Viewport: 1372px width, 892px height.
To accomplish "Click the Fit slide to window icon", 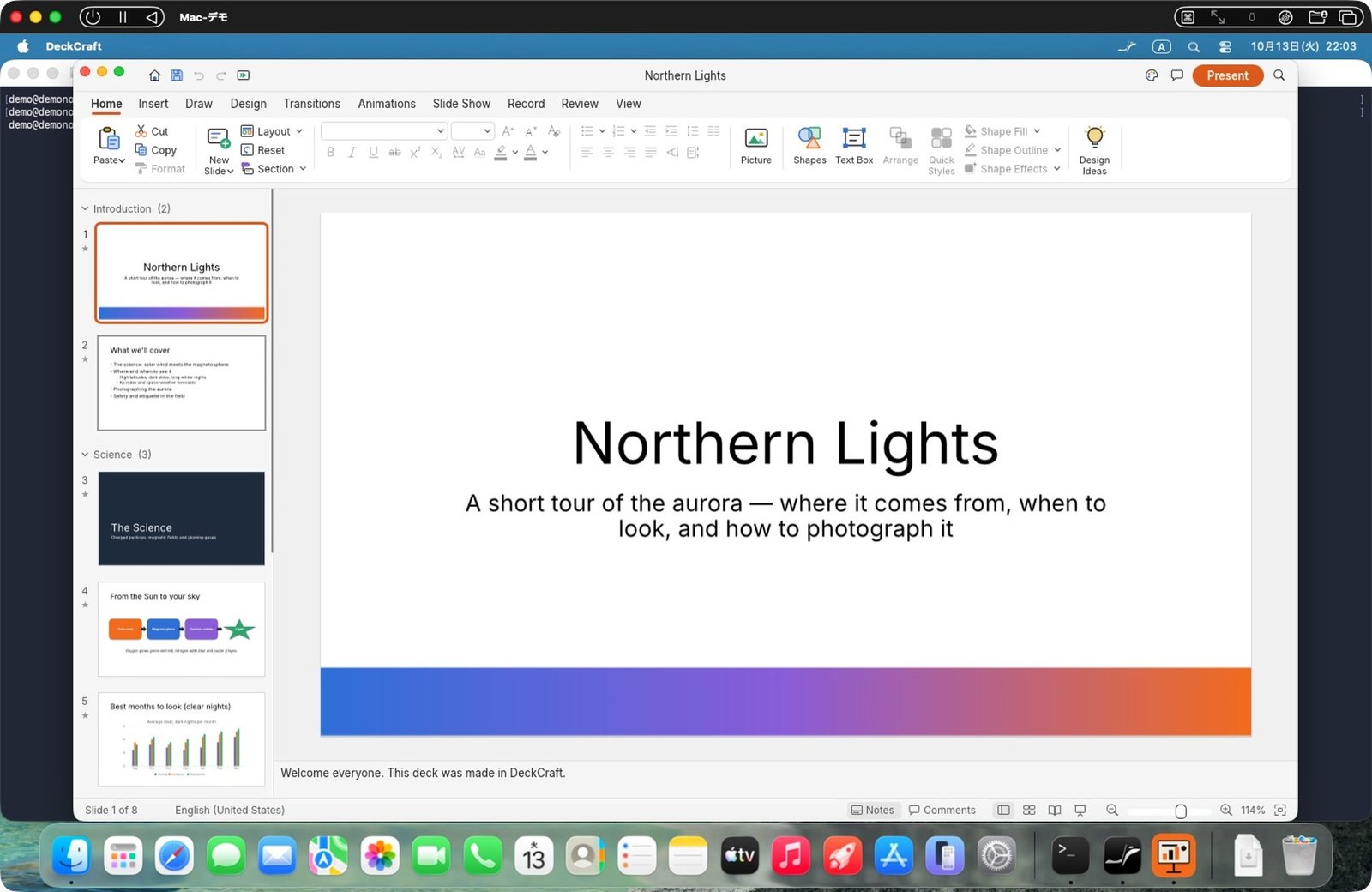I will pyautogui.click(x=1280, y=810).
